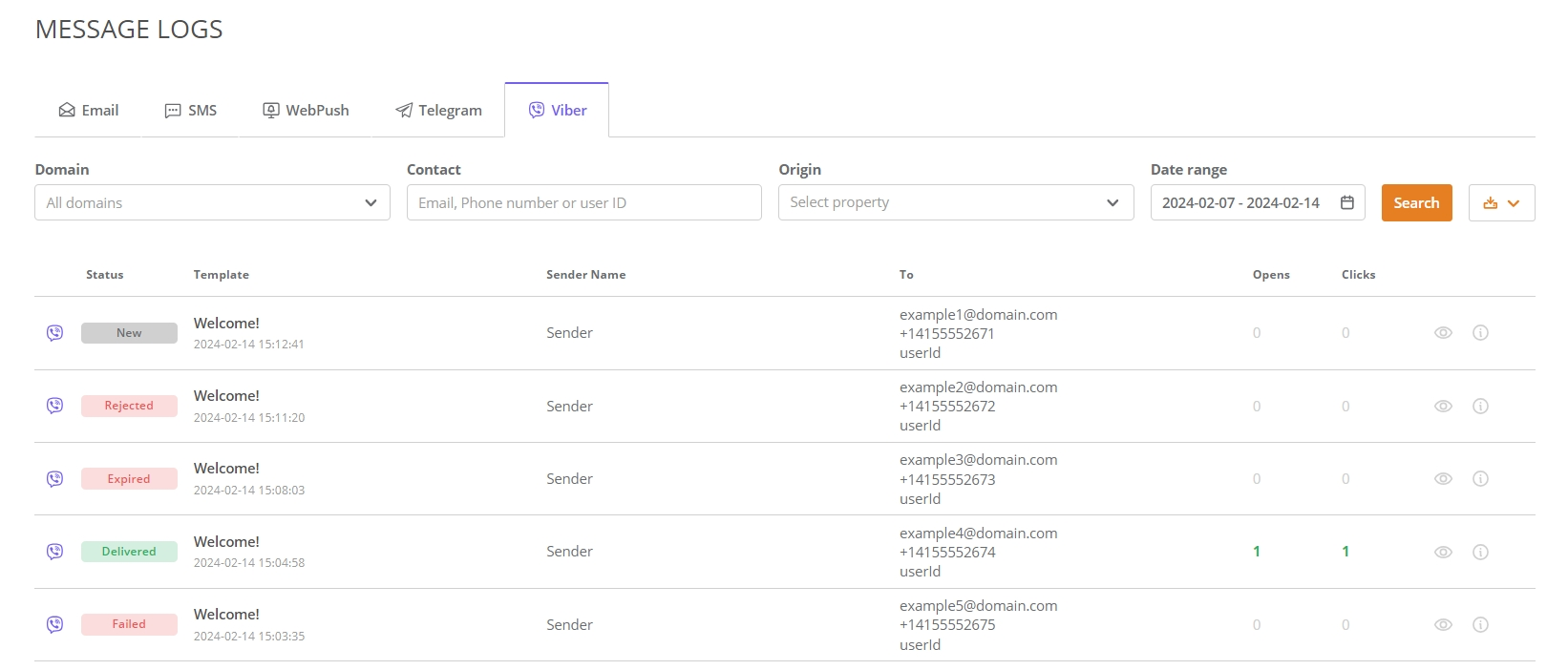Image resolution: width=1568 pixels, height=670 pixels.
Task: Click the calendar icon in Date range
Action: (1346, 202)
